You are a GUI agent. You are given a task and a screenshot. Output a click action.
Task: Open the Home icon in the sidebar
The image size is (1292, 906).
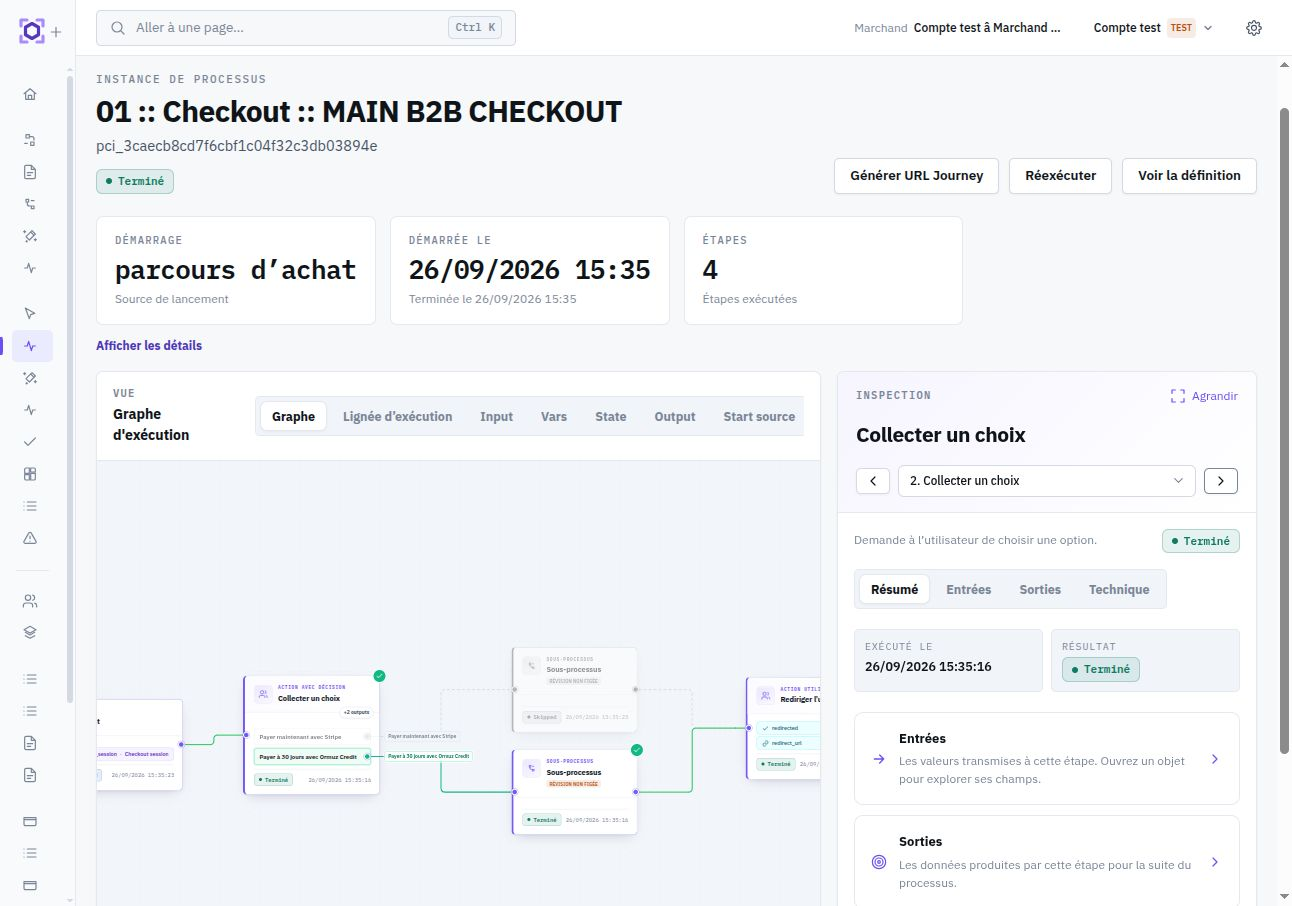click(30, 94)
